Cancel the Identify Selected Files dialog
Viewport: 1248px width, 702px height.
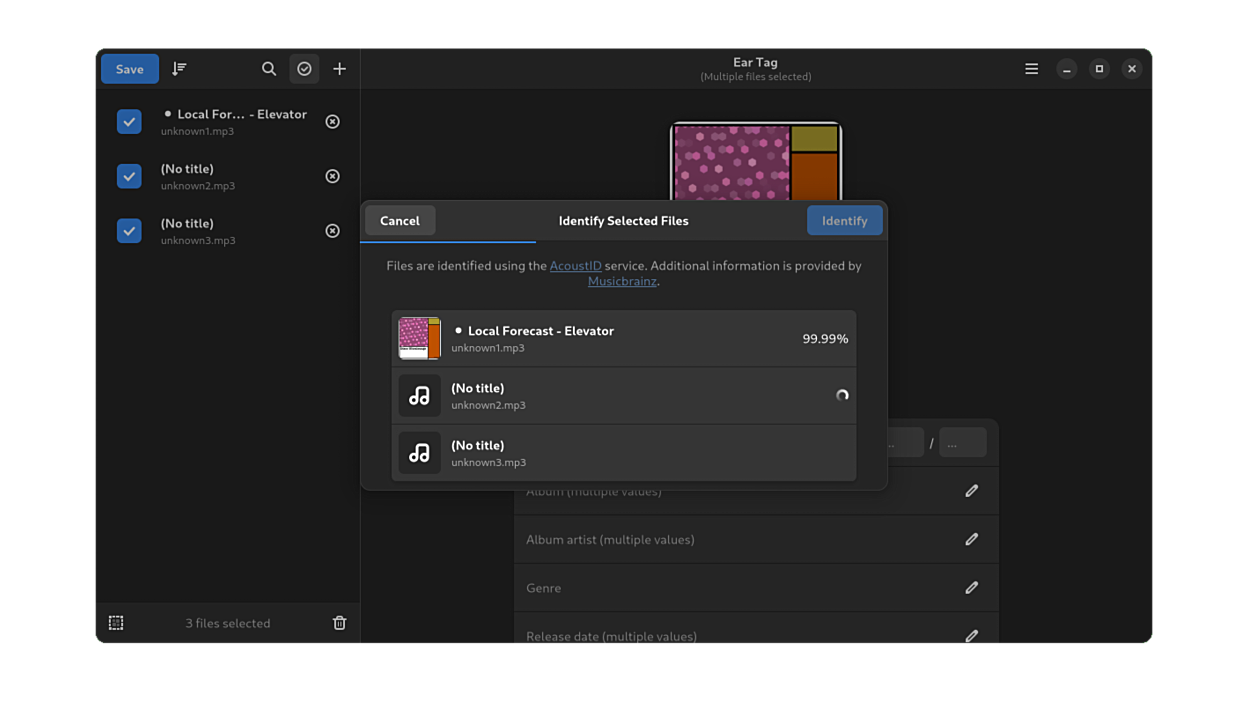pos(400,221)
